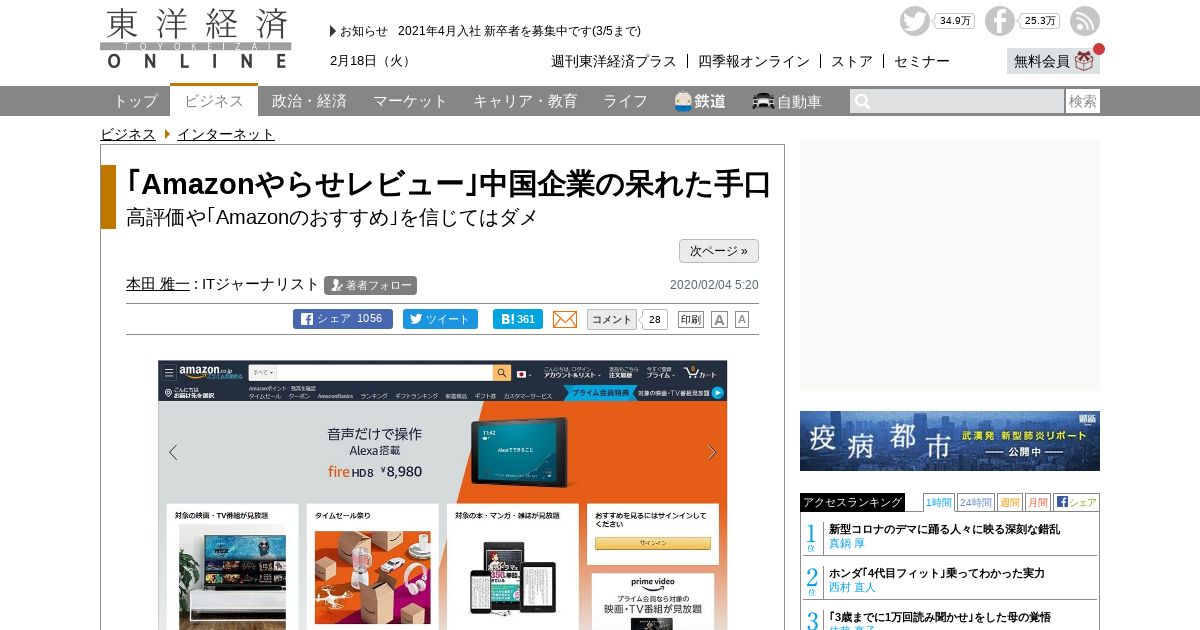Click the 検索 search button

click(x=1083, y=101)
